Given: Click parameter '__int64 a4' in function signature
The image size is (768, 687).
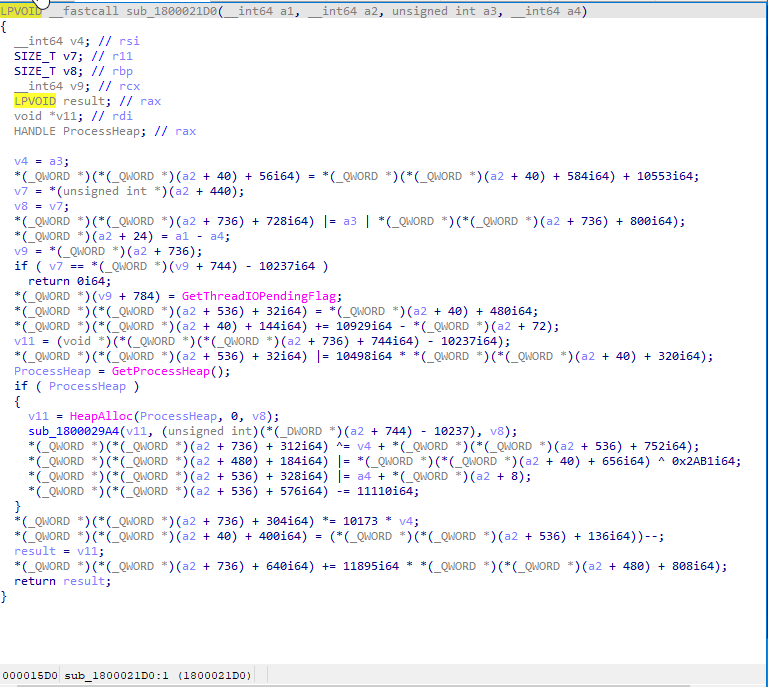Looking at the screenshot, I should click(x=545, y=11).
